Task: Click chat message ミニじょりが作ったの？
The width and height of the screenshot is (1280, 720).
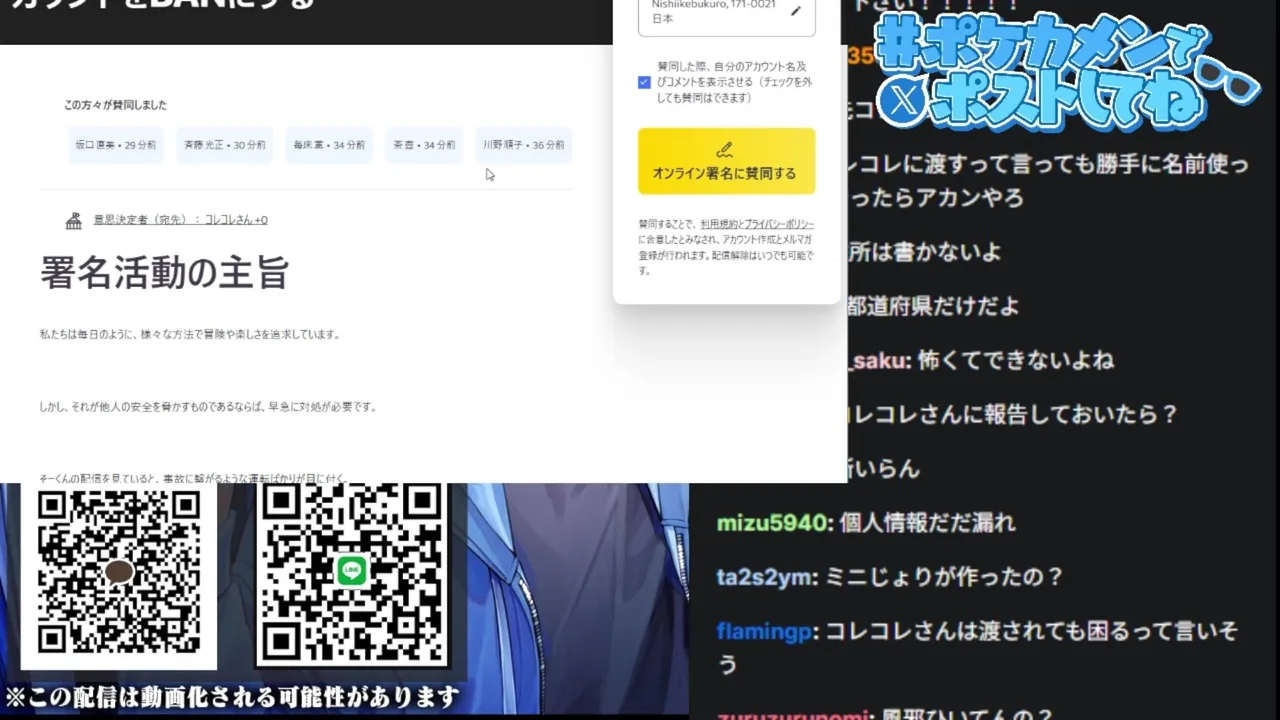Action: (x=944, y=577)
